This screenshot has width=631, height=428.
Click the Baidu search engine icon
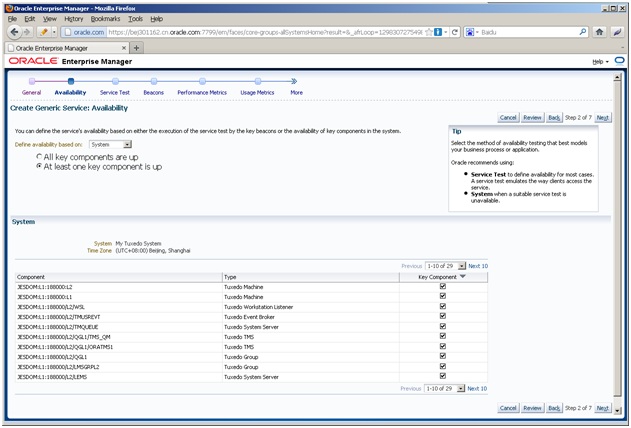point(470,32)
